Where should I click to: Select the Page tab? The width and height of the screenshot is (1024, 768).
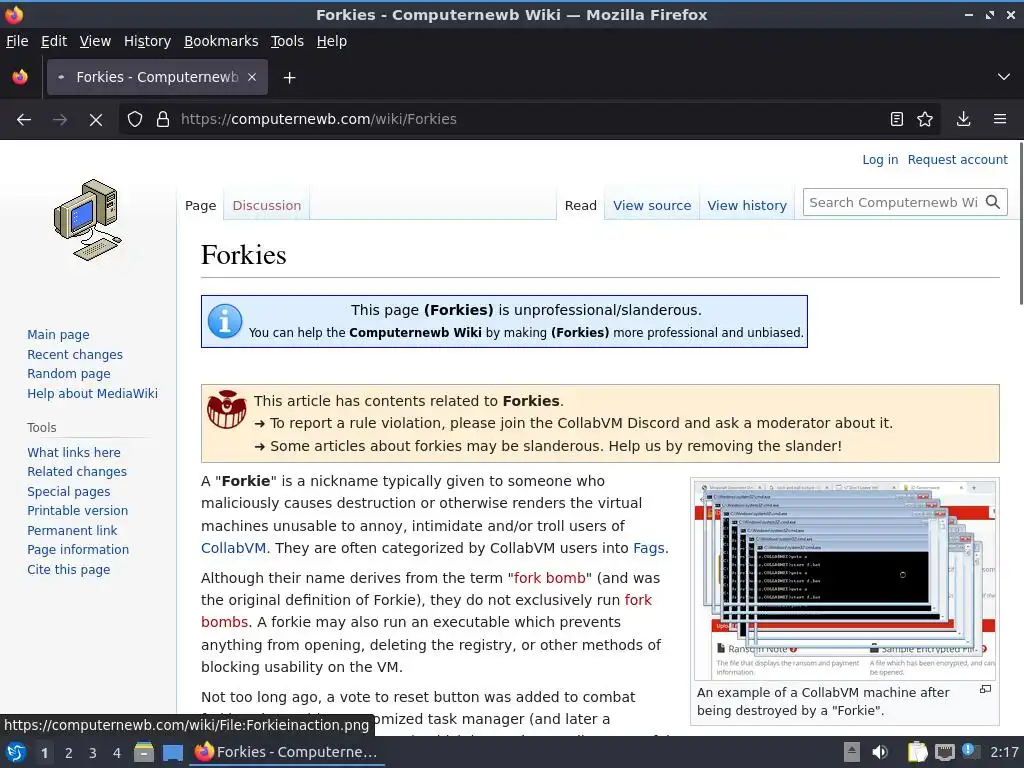click(200, 206)
